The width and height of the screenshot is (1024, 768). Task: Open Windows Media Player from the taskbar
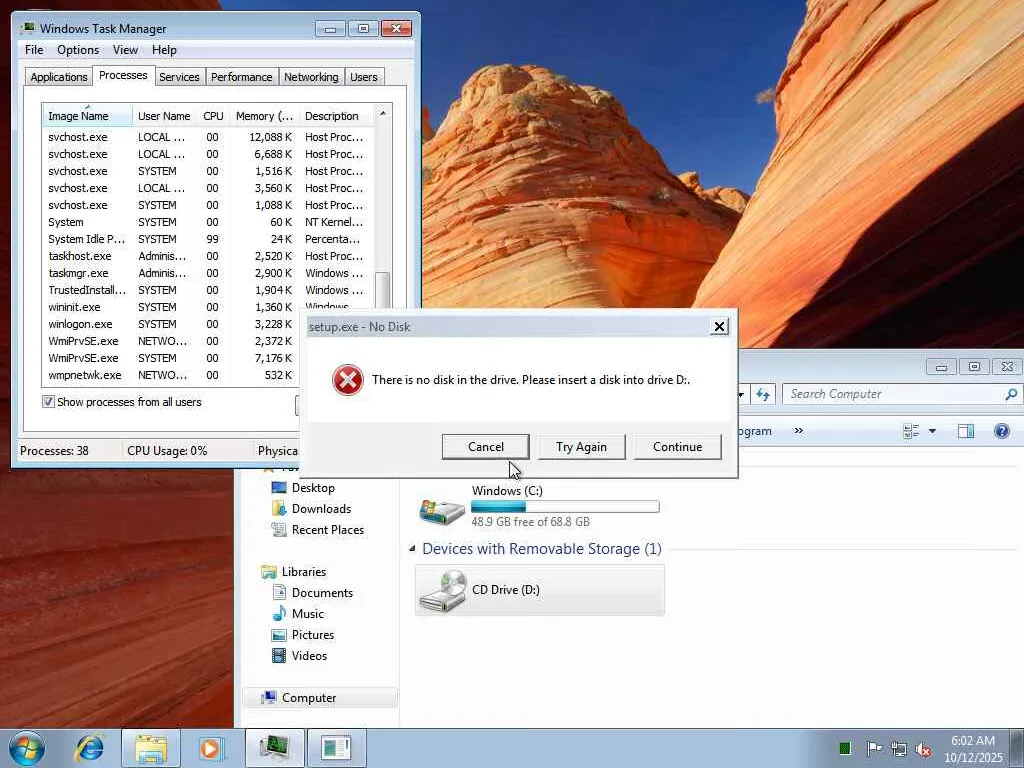pos(212,748)
